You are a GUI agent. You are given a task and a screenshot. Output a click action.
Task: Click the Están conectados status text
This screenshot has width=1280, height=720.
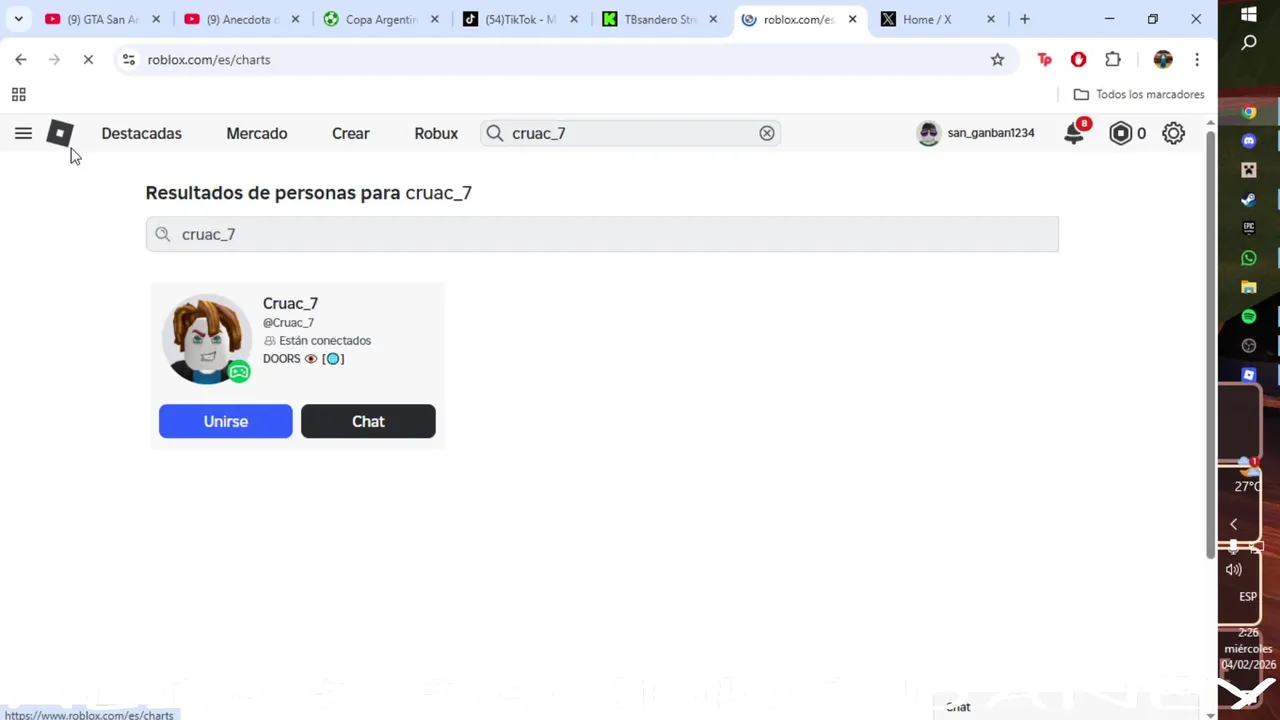[x=325, y=341]
